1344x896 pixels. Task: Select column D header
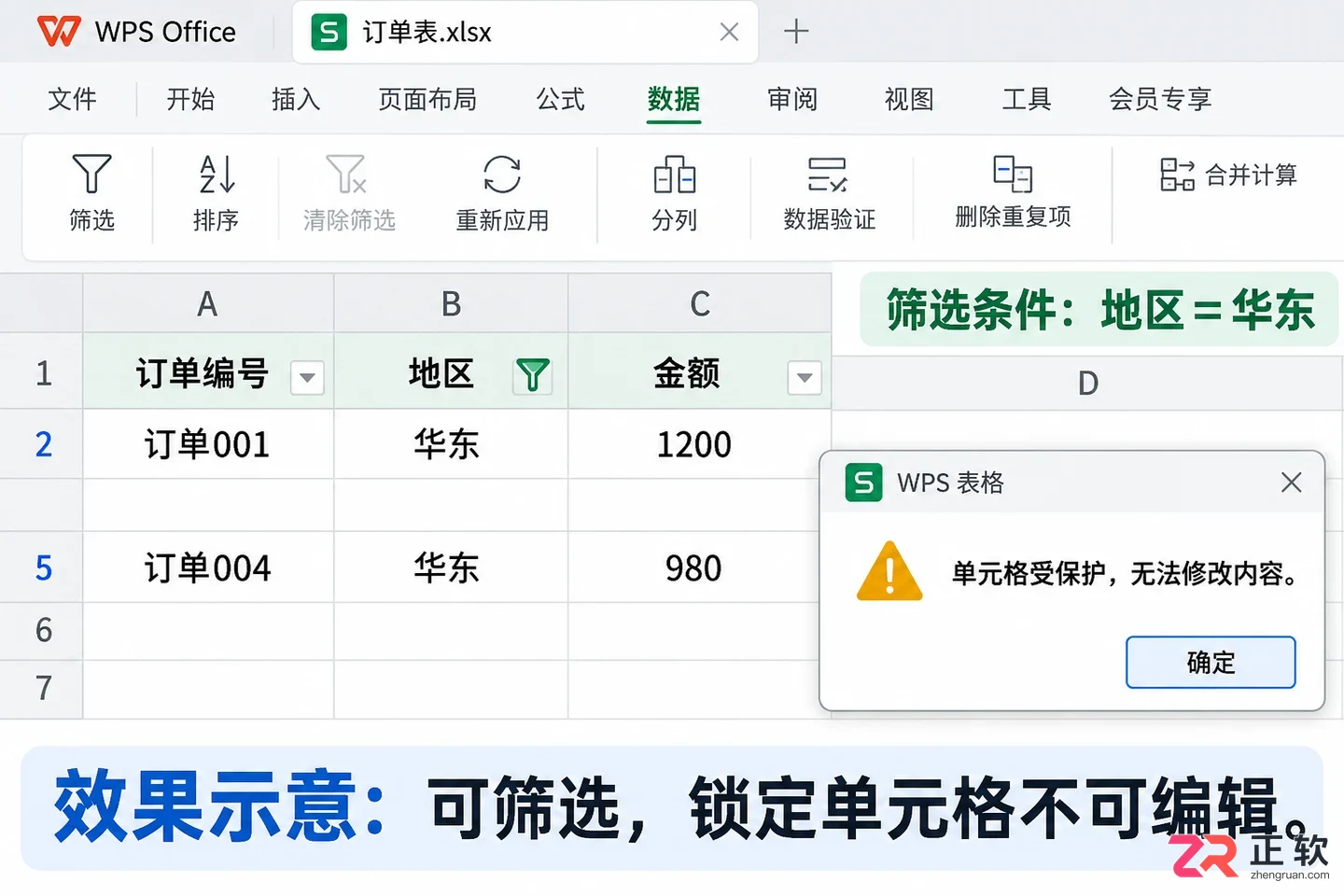click(1087, 383)
